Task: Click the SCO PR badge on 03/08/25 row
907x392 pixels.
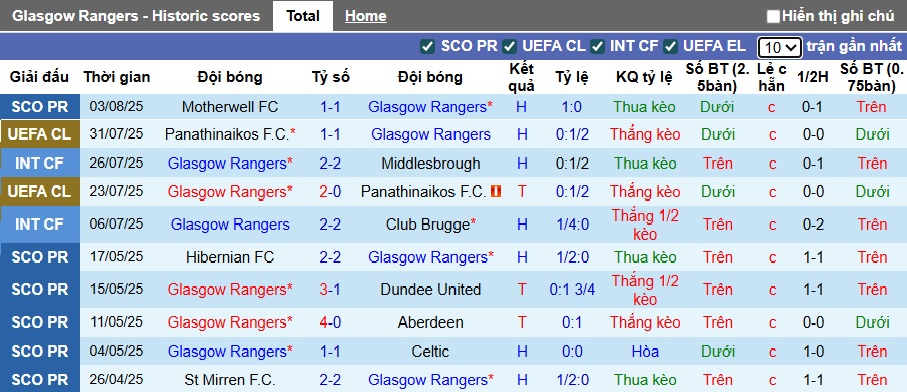Action: [x=40, y=107]
